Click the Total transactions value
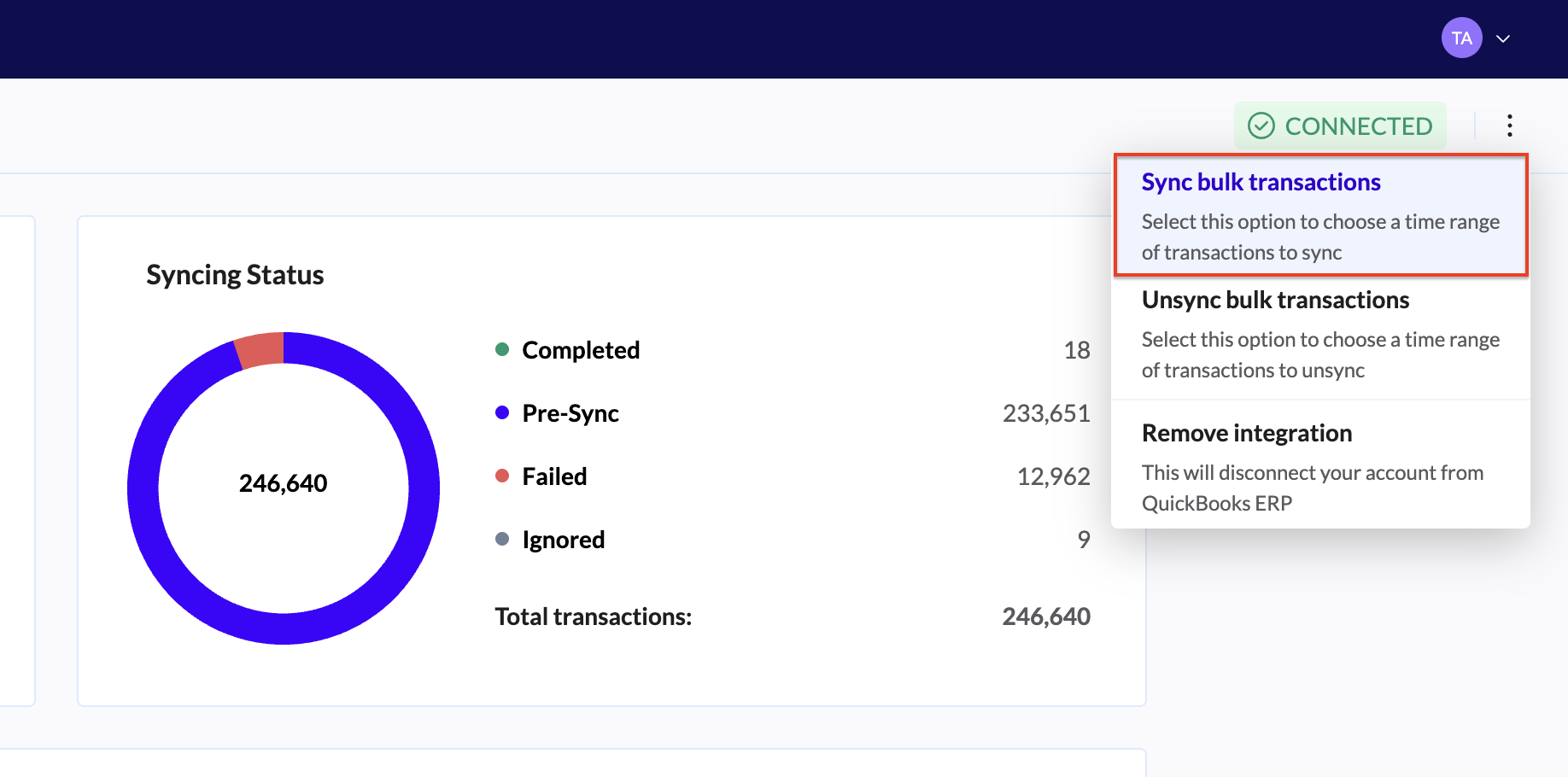Screen dimensions: 1568x777 [x=1045, y=616]
